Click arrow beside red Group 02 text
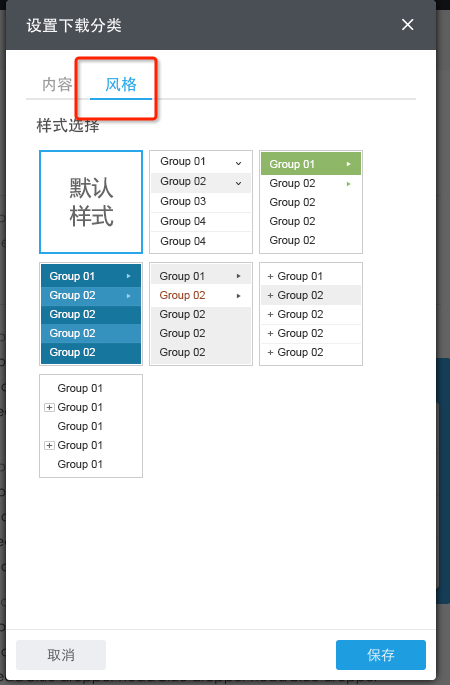The width and height of the screenshot is (450, 685). (239, 296)
